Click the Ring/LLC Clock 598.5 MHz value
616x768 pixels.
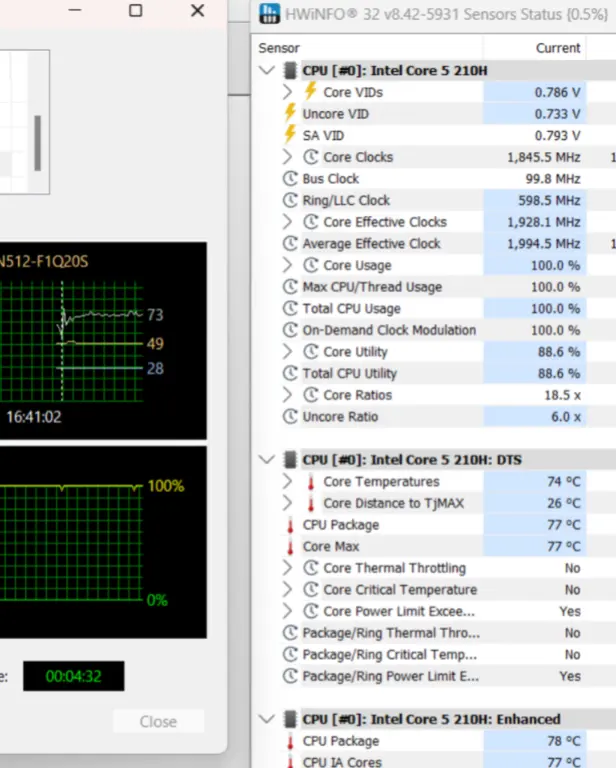pyautogui.click(x=549, y=200)
